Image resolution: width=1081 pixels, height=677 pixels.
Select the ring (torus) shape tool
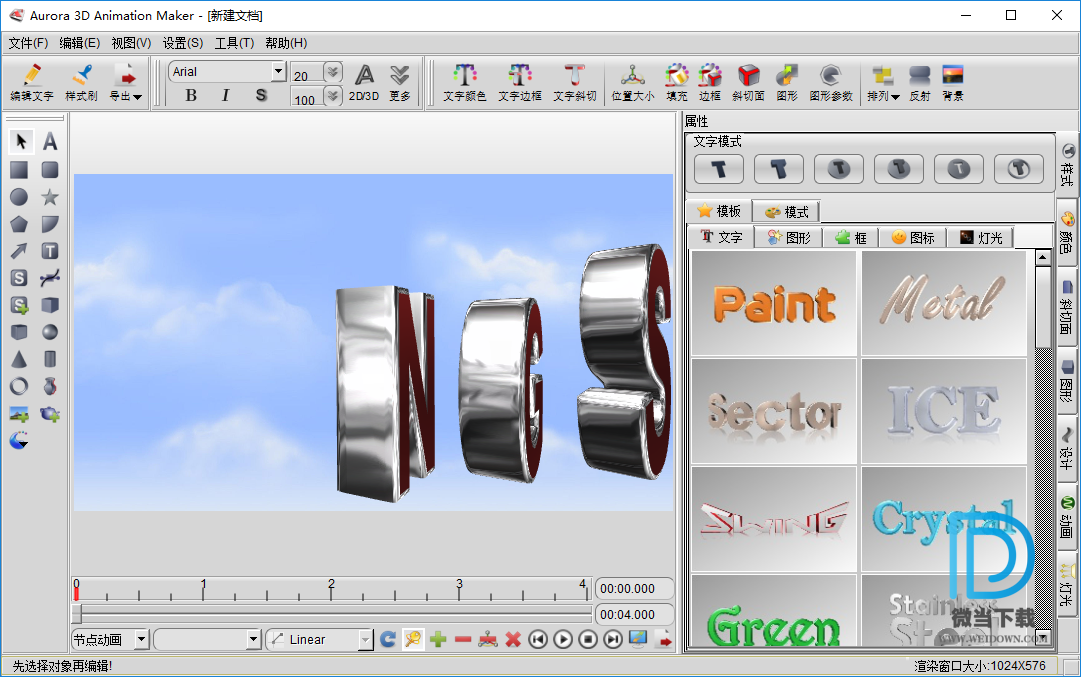click(x=19, y=386)
